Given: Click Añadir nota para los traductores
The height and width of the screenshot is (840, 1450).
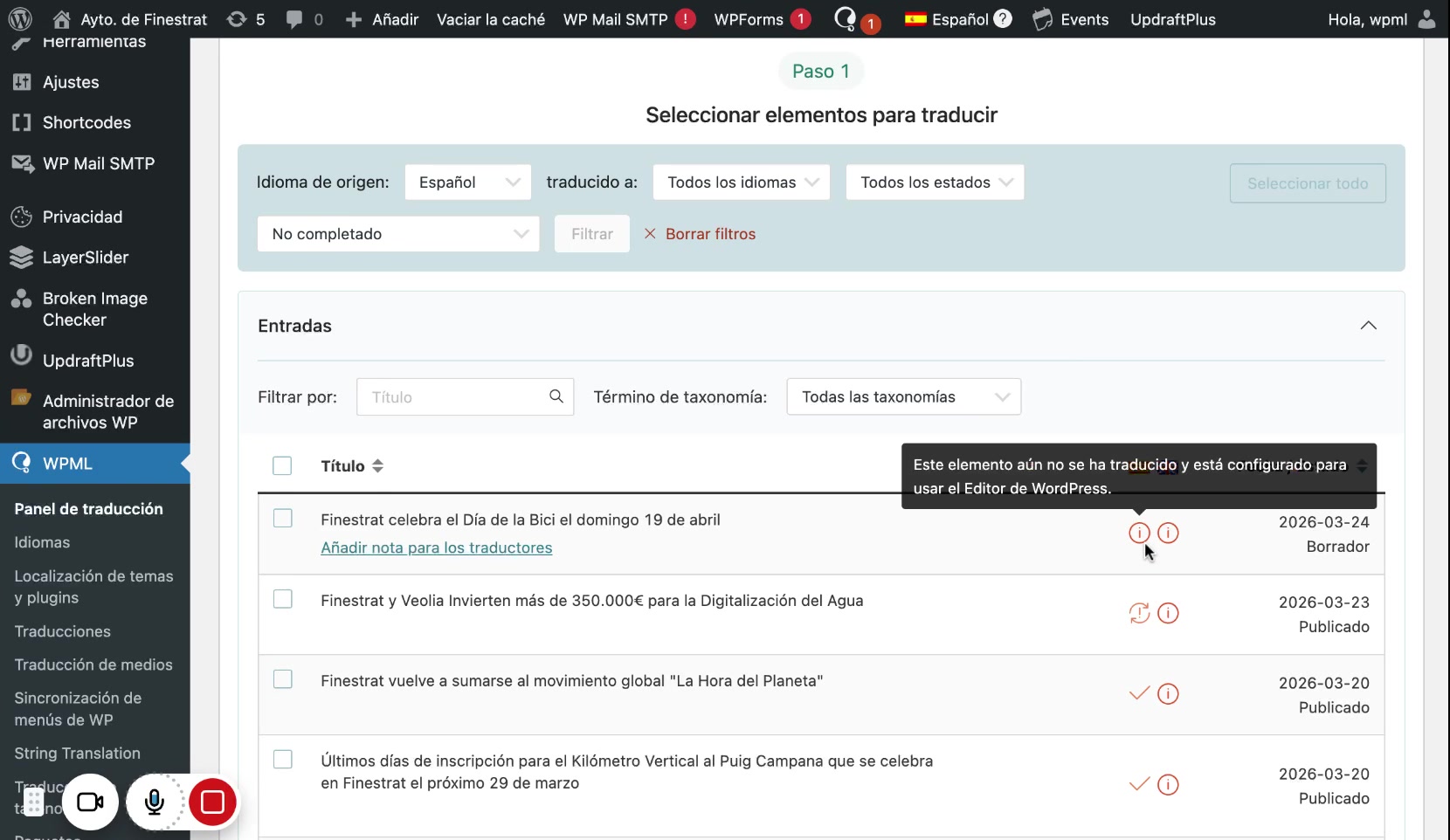Looking at the screenshot, I should (436, 547).
